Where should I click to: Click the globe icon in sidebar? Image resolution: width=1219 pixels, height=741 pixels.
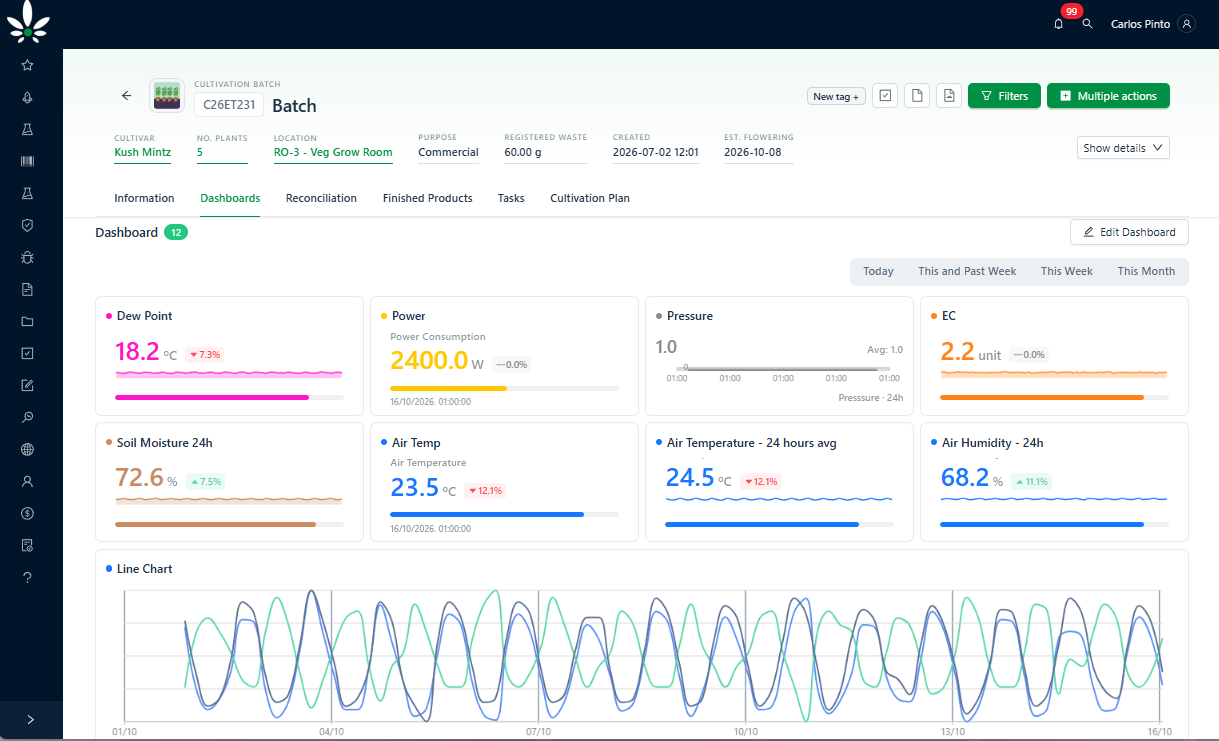27,449
